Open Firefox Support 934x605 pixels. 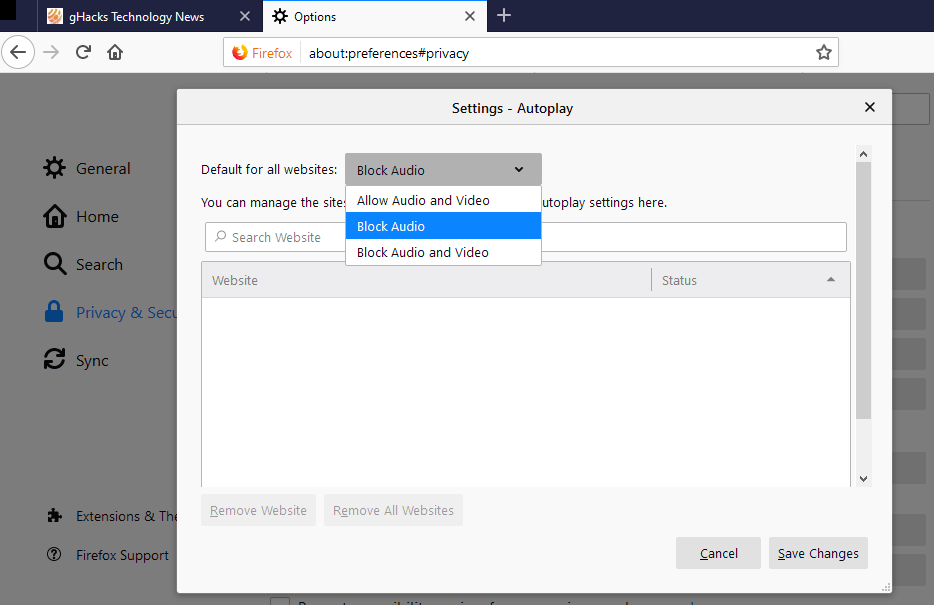click(122, 555)
